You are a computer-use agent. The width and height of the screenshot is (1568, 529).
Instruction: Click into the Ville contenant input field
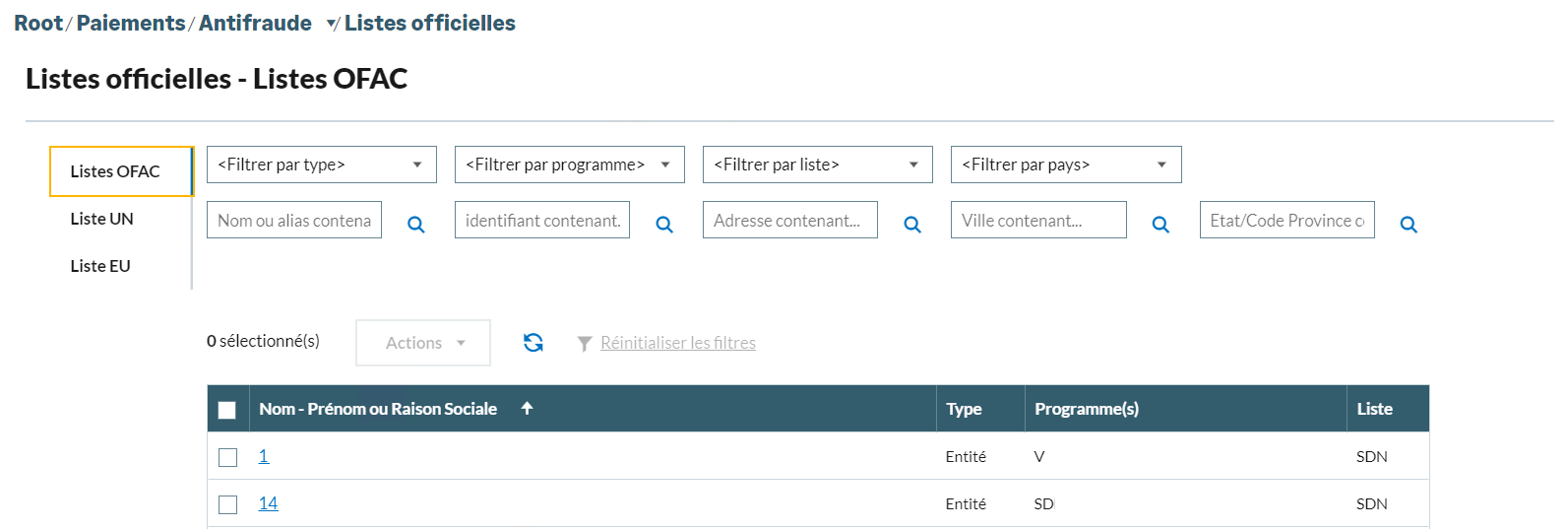coord(1038,221)
